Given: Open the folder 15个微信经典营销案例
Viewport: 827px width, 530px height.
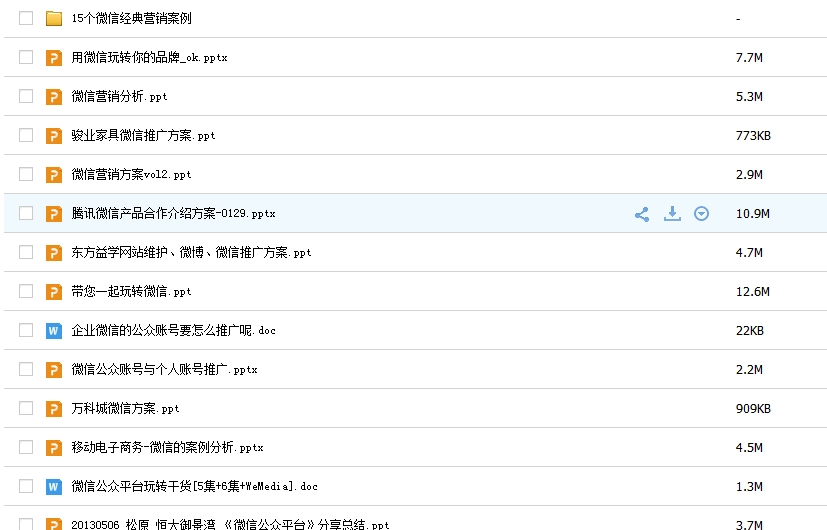Looking at the screenshot, I should [131, 18].
